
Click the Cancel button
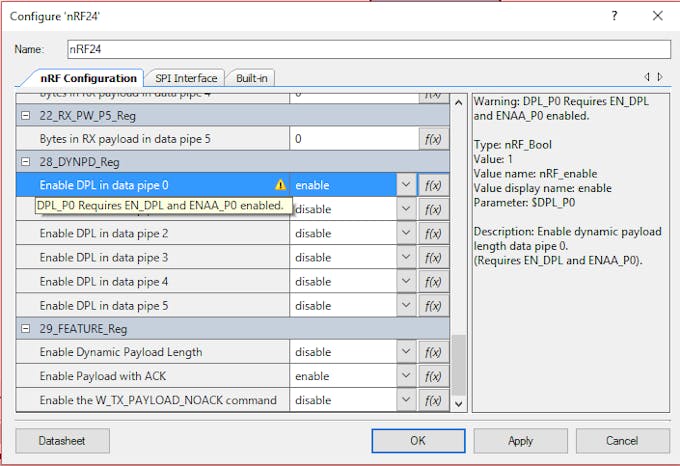622,441
